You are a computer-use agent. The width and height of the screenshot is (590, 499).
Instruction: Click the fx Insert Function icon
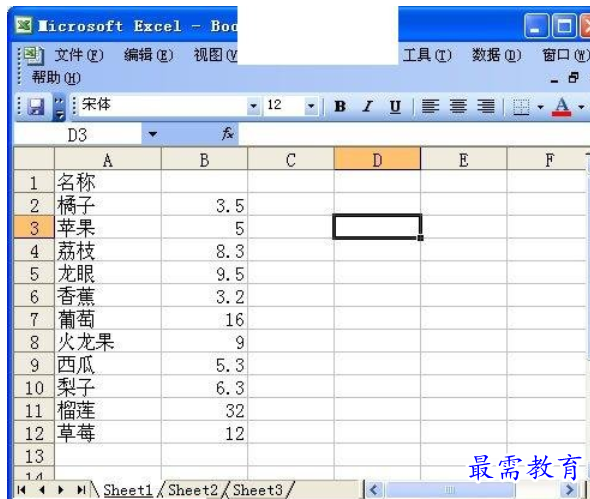[x=228, y=134]
